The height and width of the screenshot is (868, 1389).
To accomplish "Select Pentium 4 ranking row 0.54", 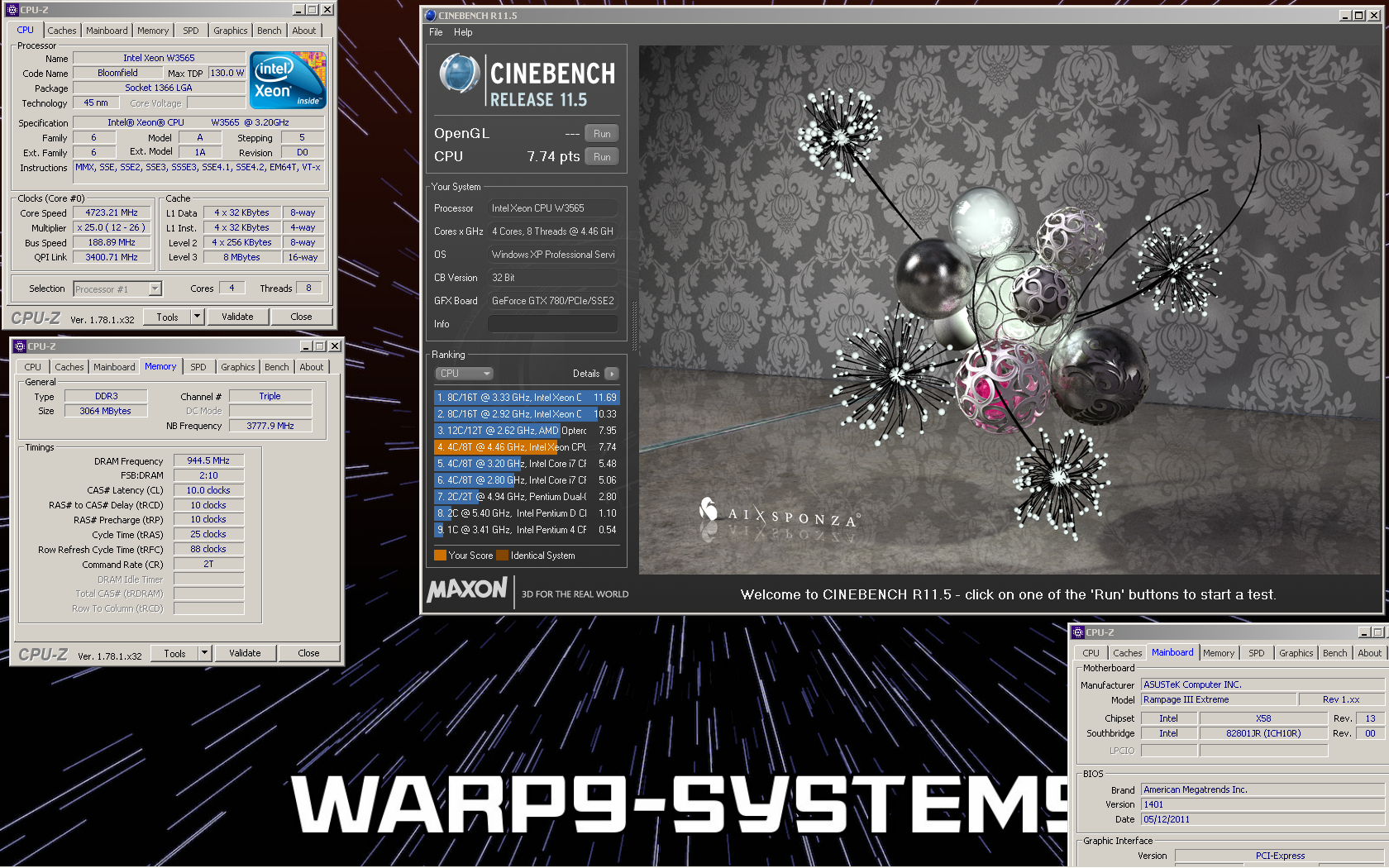I will [527, 530].
